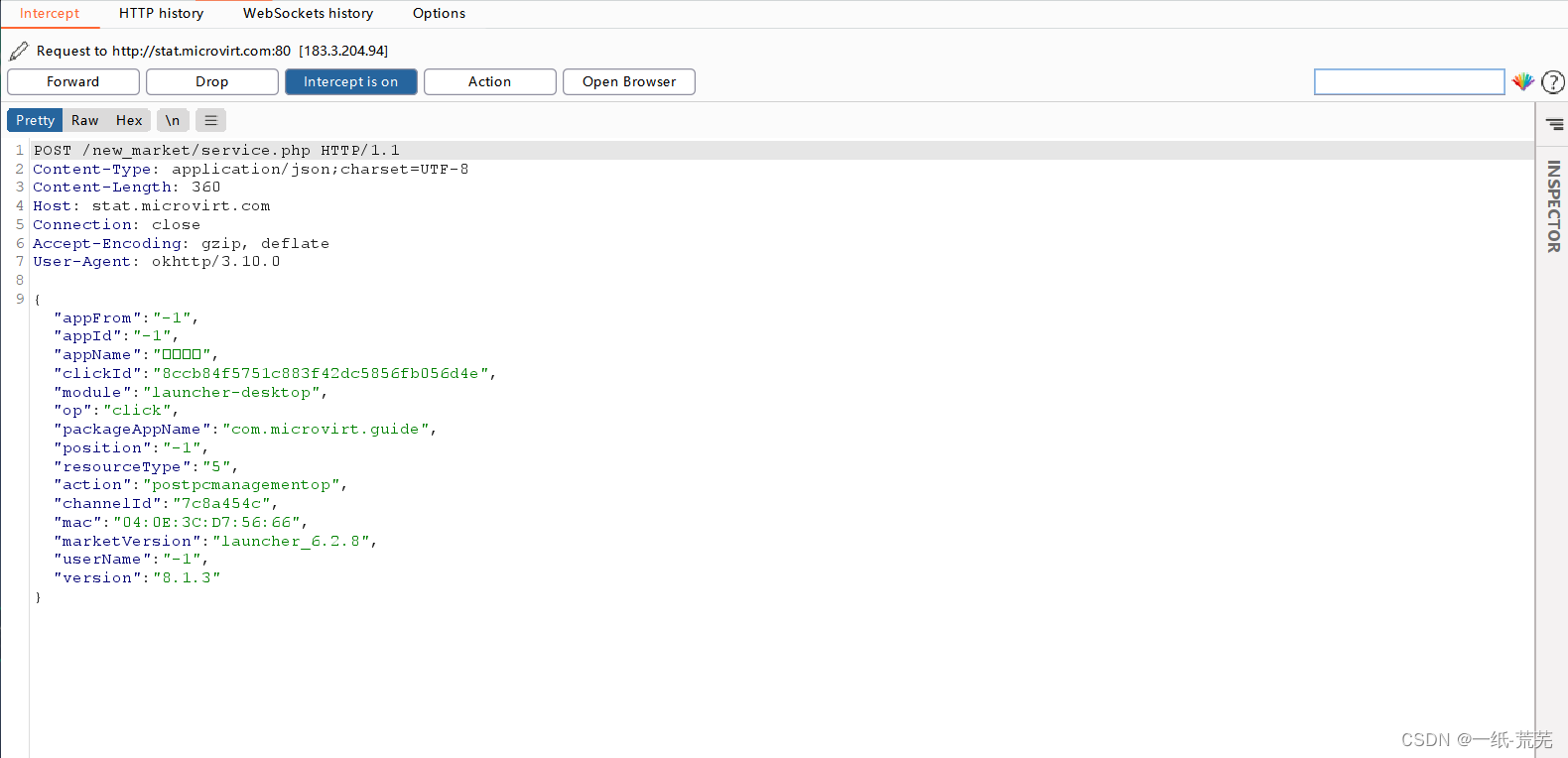Click the clickId value 8ccb84f5751c883f42dc5856fb056d4e
Viewport: 1568px width, 758px height.
pos(321,374)
